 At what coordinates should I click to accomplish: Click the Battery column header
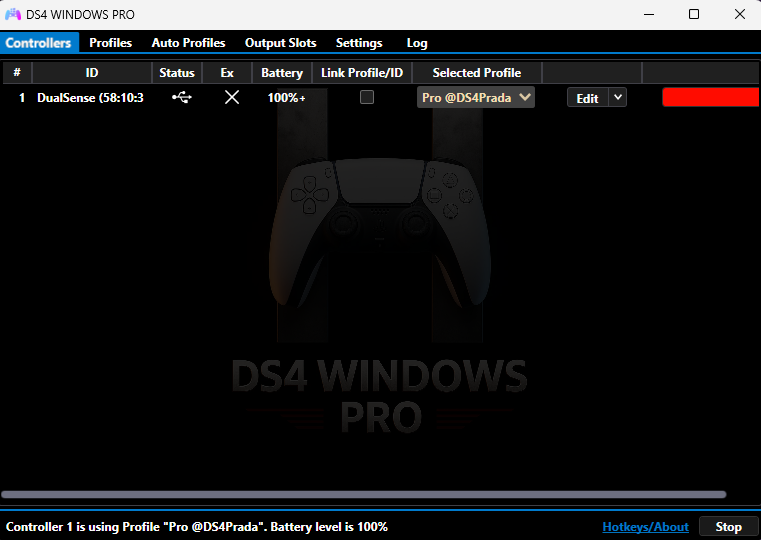click(x=282, y=73)
